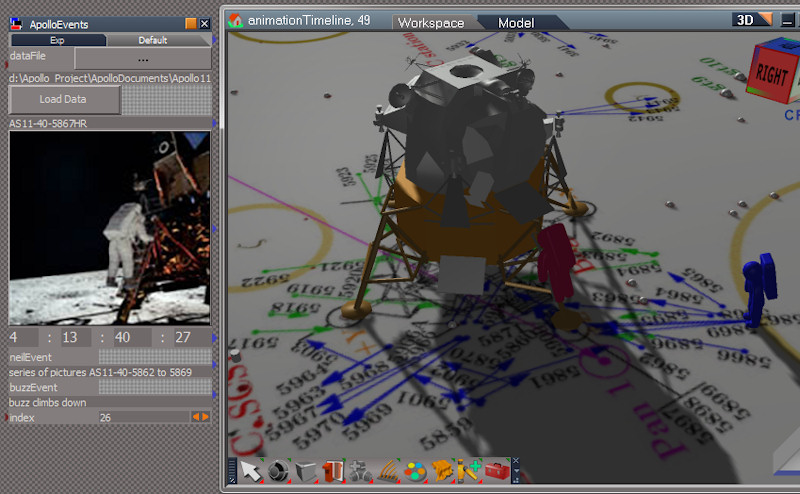Viewport: 800px width, 494px height.
Task: Click the blue connector beside Default tab
Action: (214, 40)
